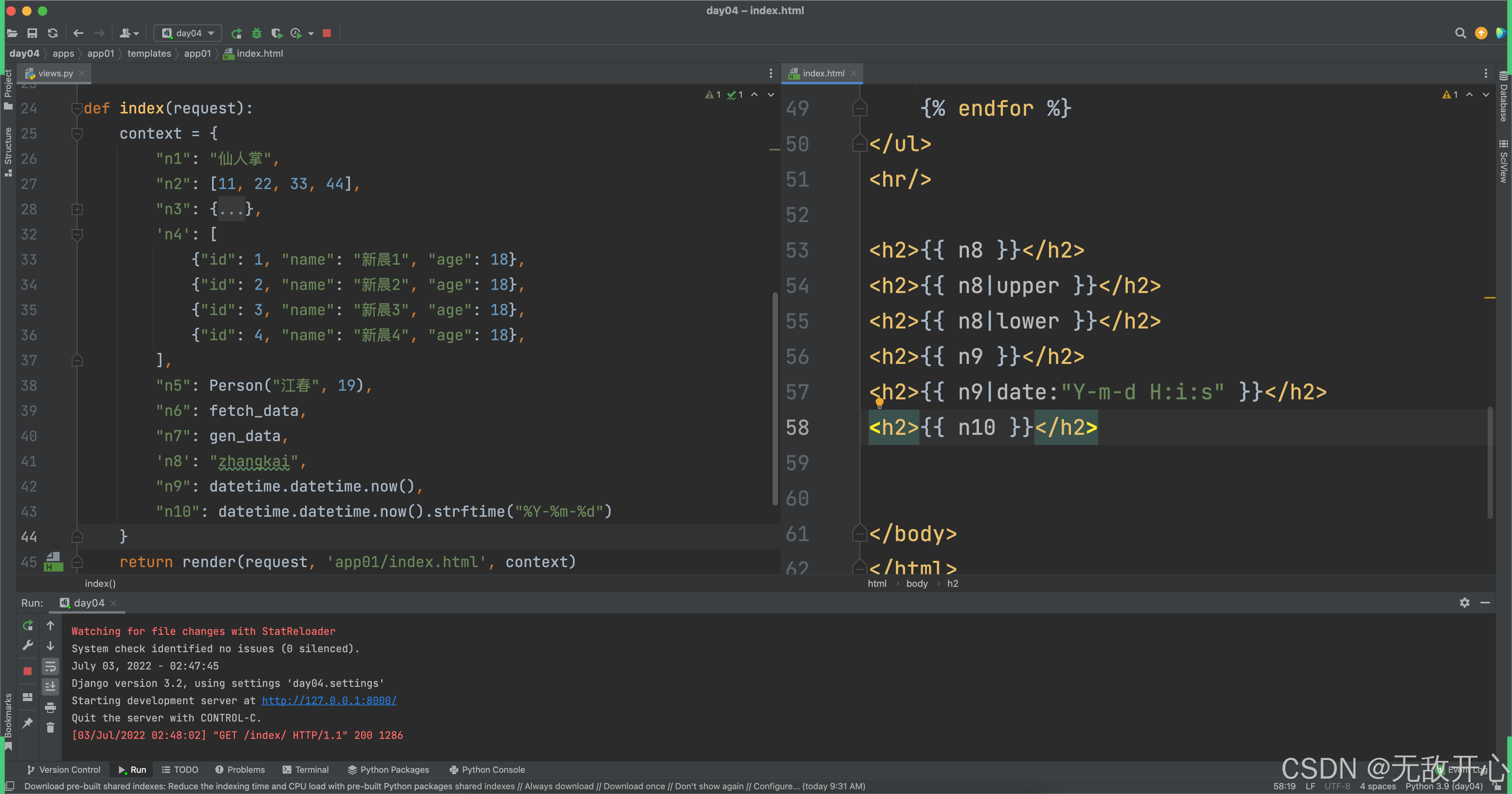Open the SciView tool window
The width and height of the screenshot is (1512, 794).
click(x=1503, y=161)
